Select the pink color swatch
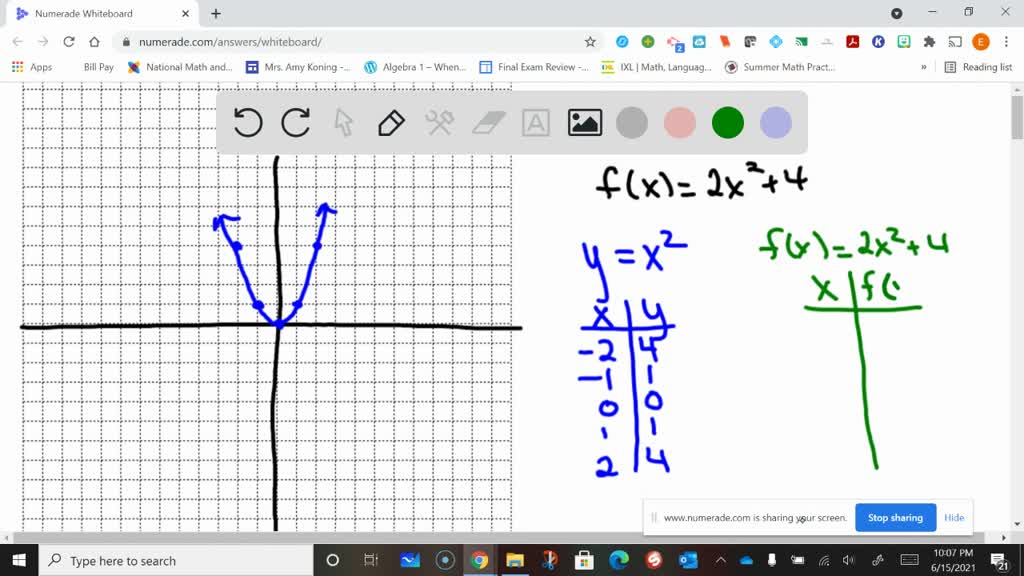The width and height of the screenshot is (1024, 576). click(x=680, y=122)
